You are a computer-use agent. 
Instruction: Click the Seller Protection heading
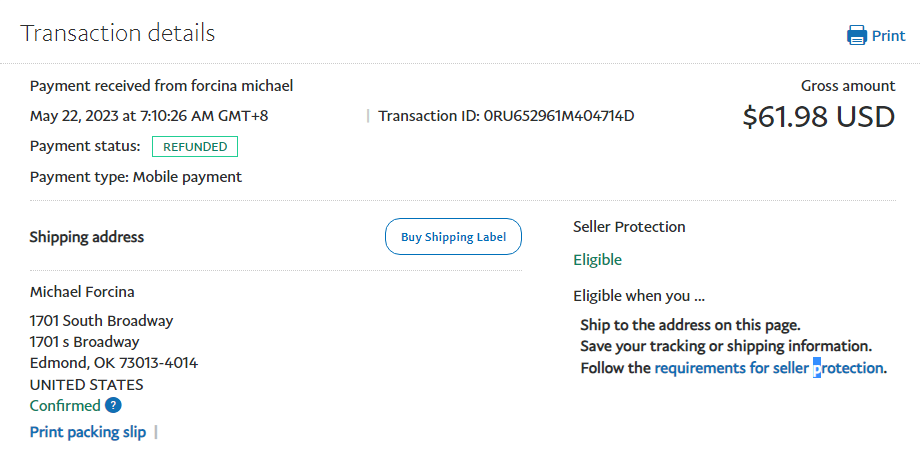coord(629,227)
